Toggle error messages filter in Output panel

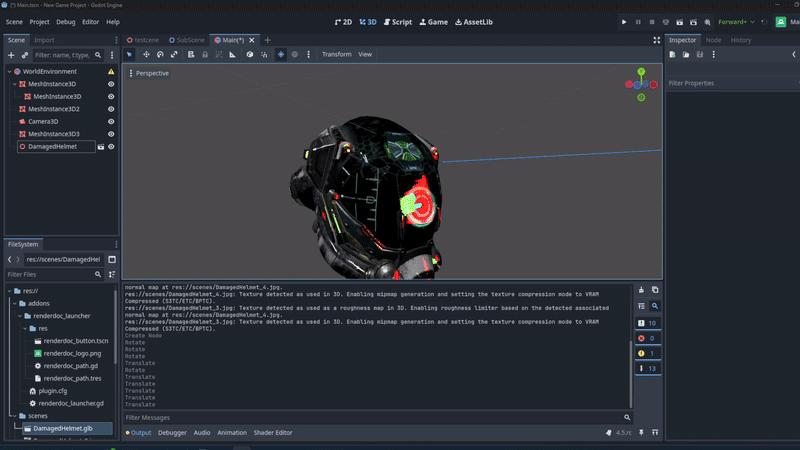648,338
